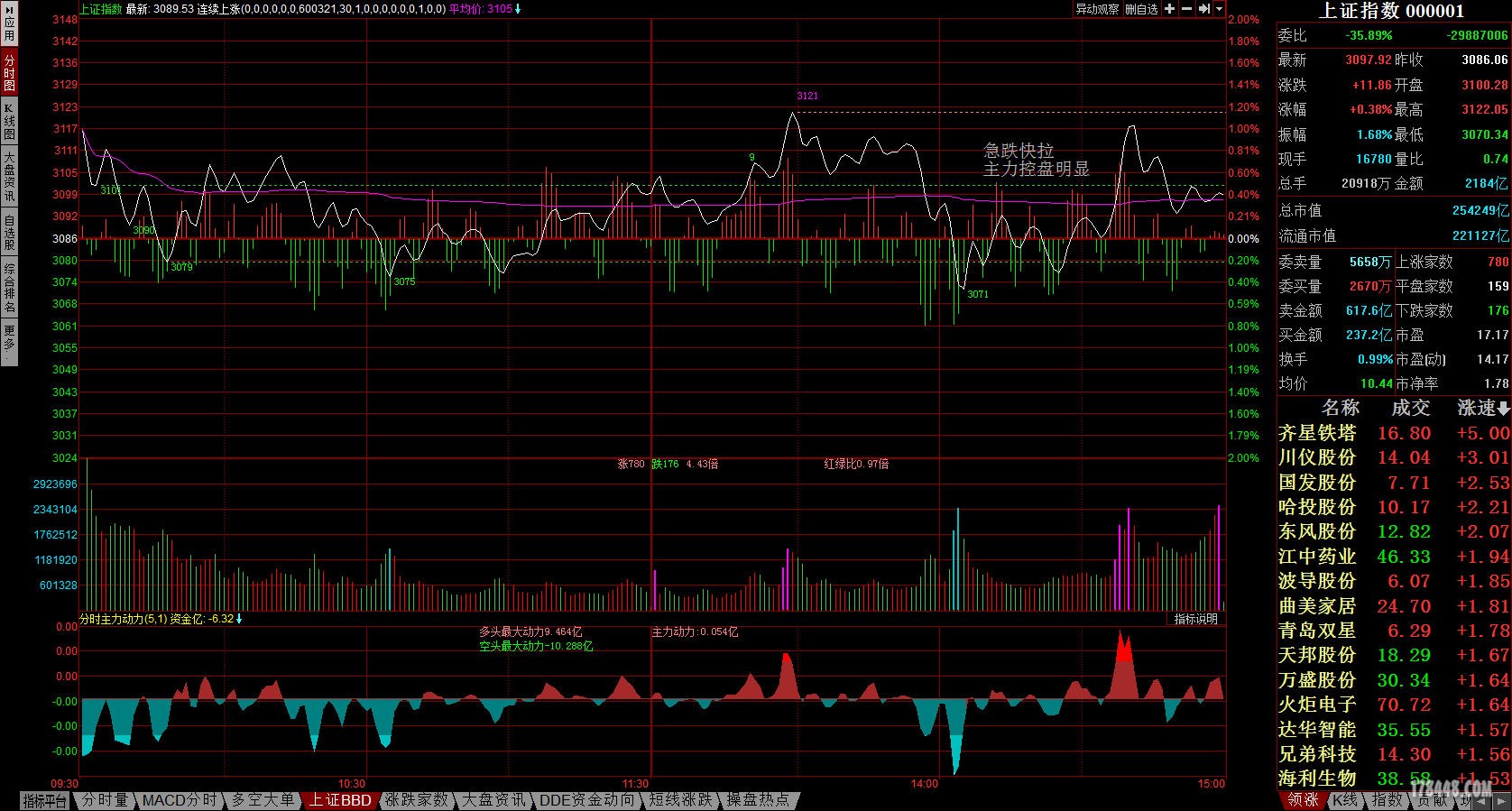Open the 大盘资讯 sidebar tab
Viewport: 1512px width, 811px height.
pos(9,176)
